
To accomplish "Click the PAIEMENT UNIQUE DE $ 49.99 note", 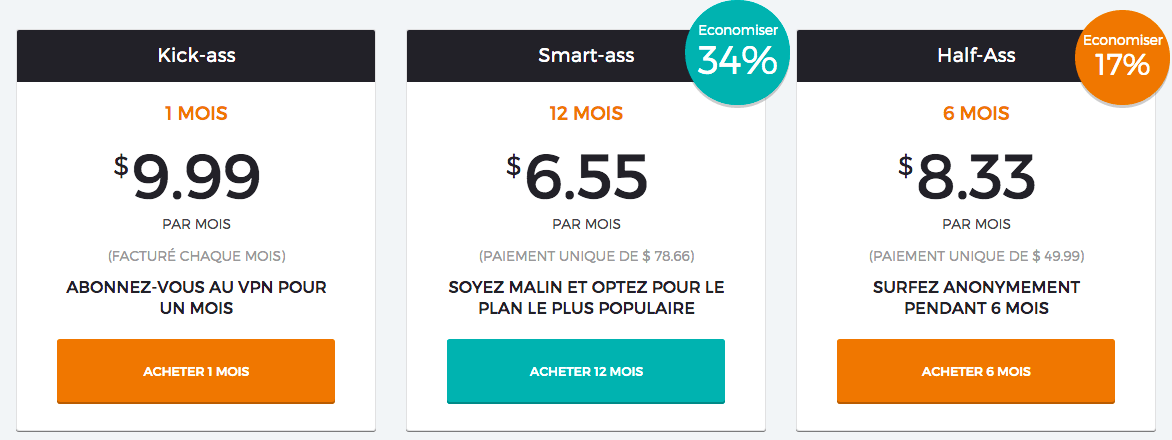I will (975, 256).
